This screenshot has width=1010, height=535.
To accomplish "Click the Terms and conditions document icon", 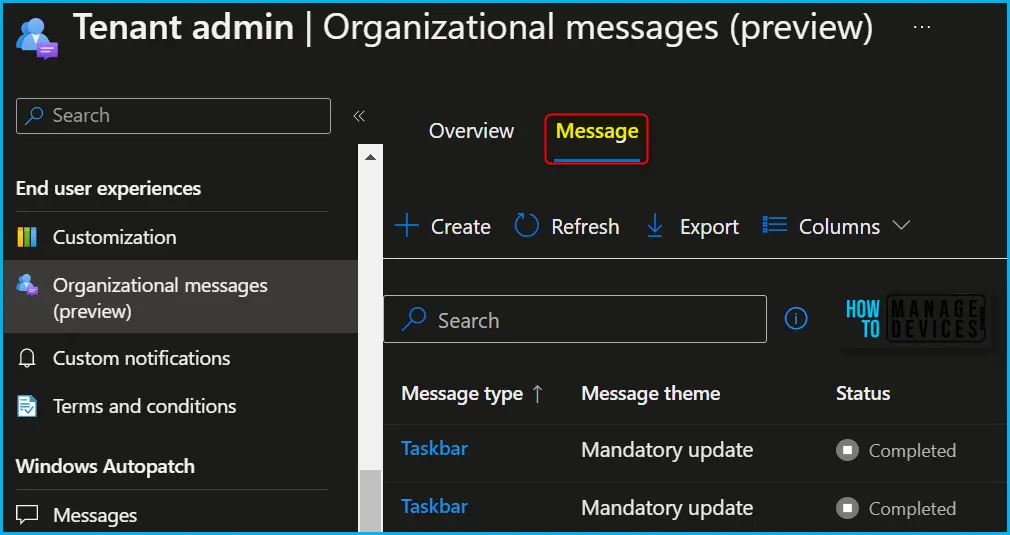I will [26, 406].
